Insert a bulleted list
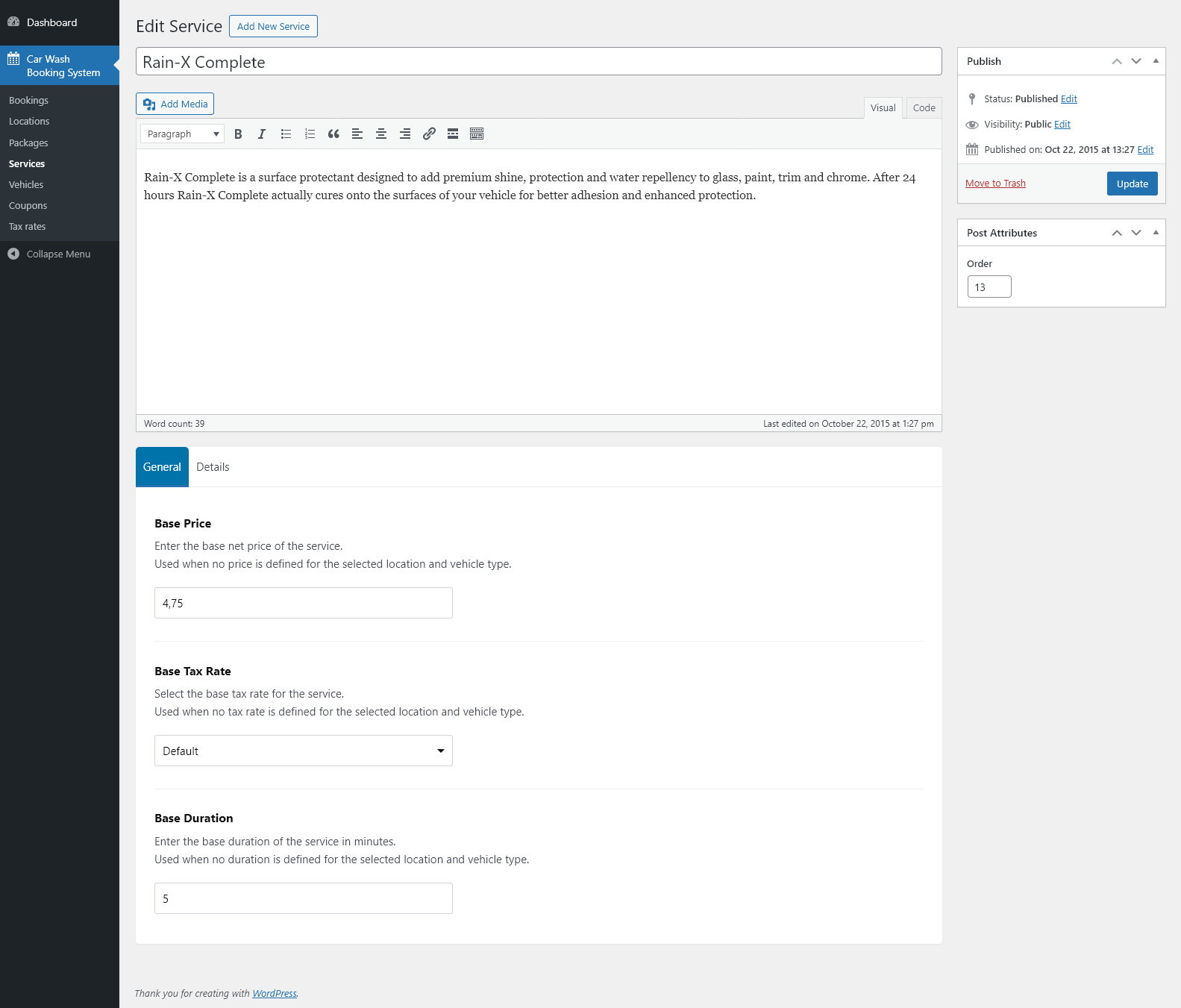 coord(286,134)
